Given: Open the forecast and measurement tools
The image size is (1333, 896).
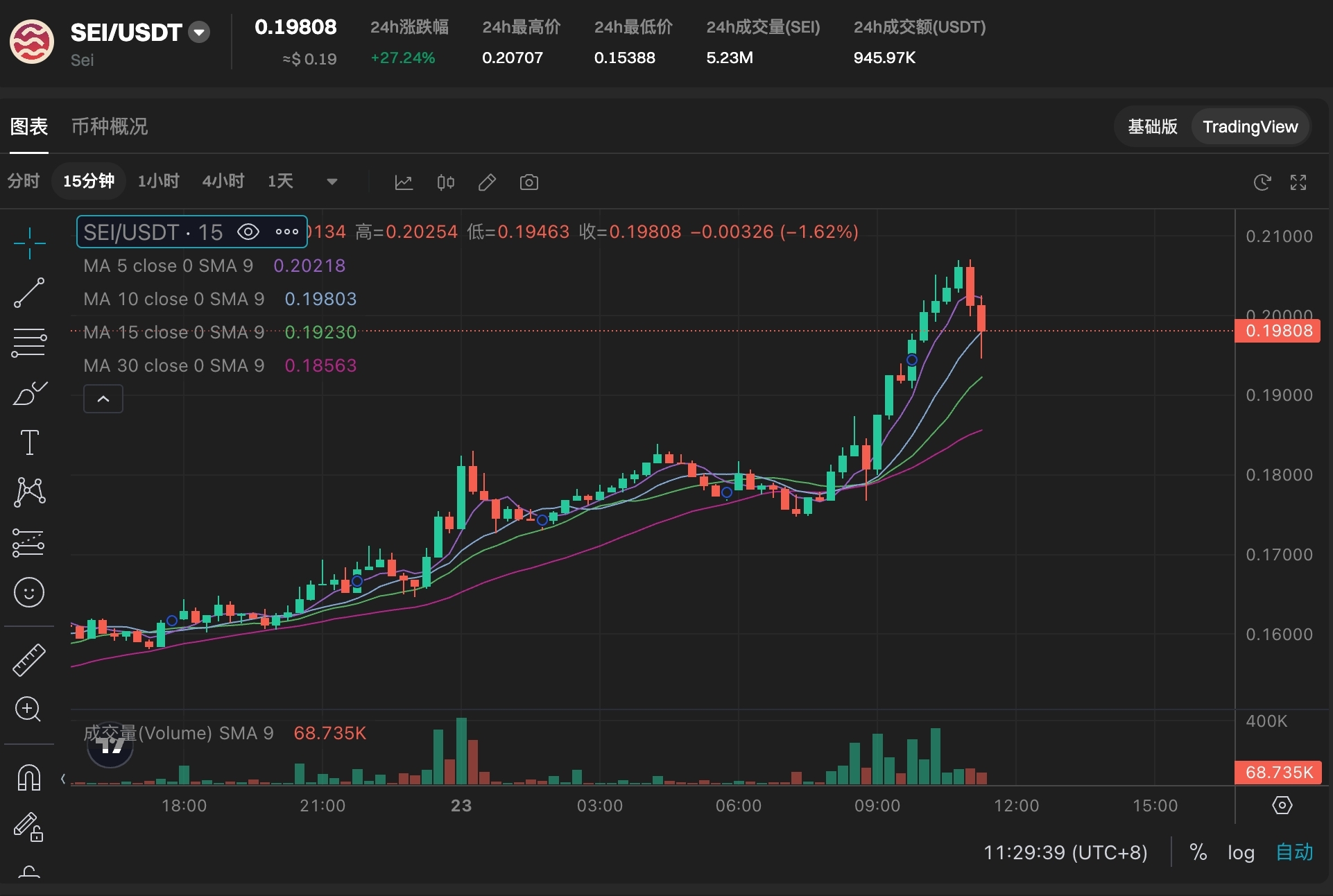Looking at the screenshot, I should (x=29, y=542).
